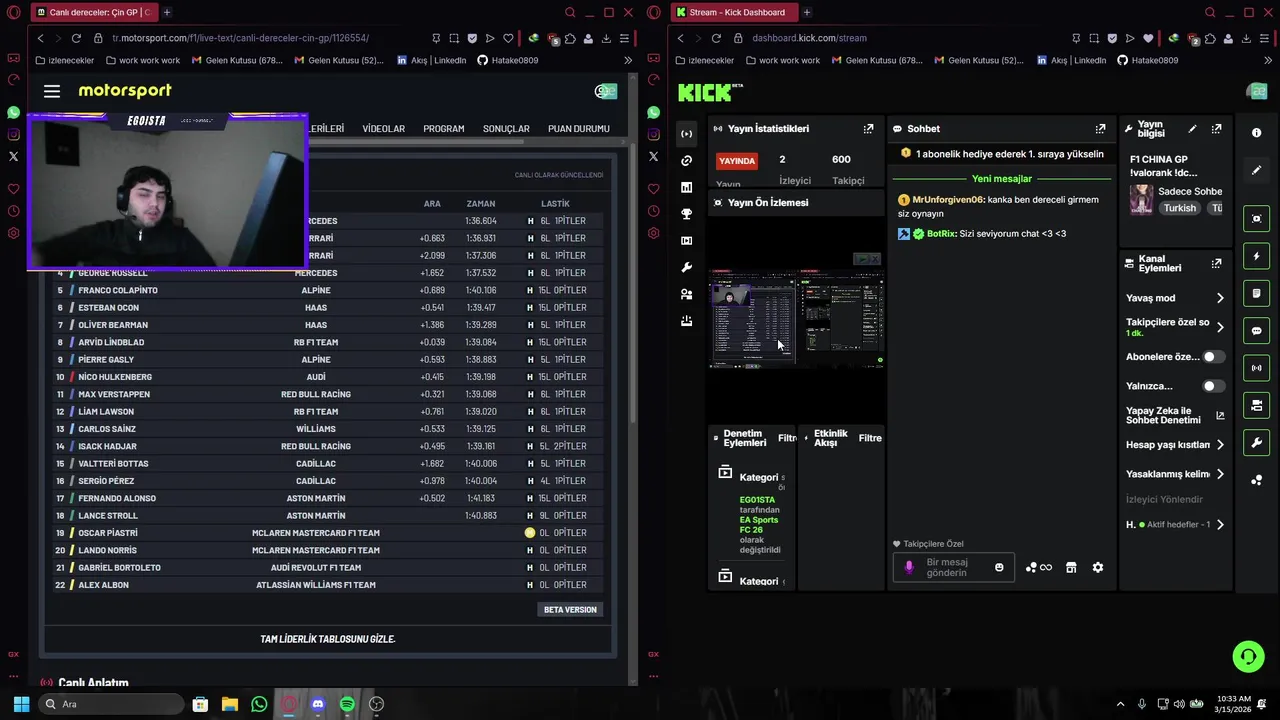
Task: Open the emoji picker in chat input
Action: click(x=999, y=568)
